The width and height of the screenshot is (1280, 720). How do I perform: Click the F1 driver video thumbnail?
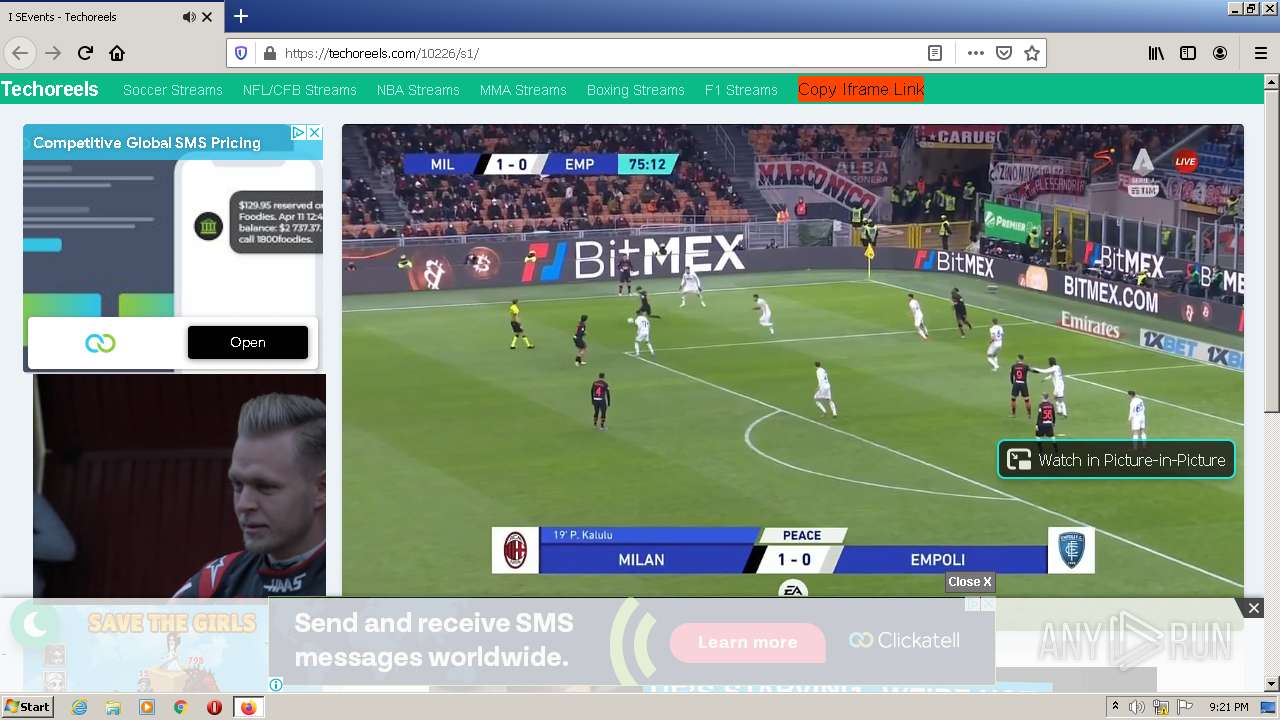pos(180,486)
